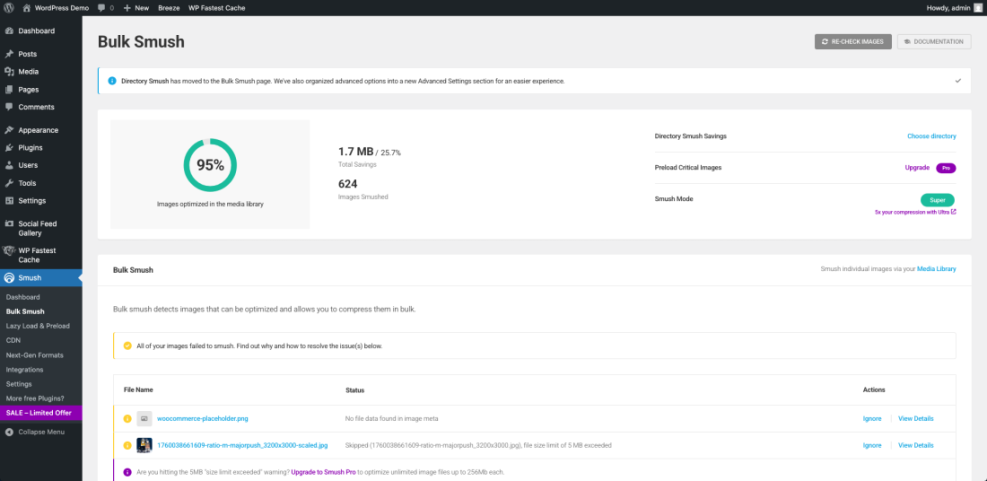Open CDN submenu item

pyautogui.click(x=13, y=341)
